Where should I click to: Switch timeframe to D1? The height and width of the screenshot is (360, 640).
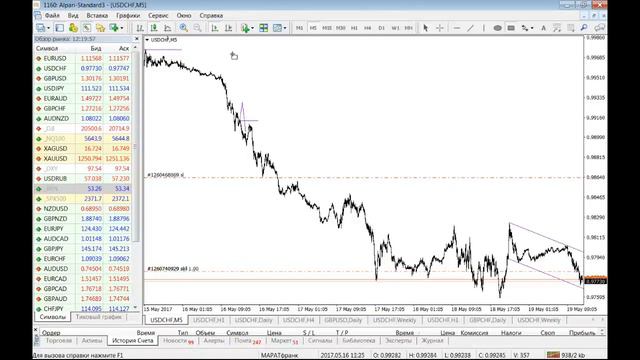pos(382,28)
